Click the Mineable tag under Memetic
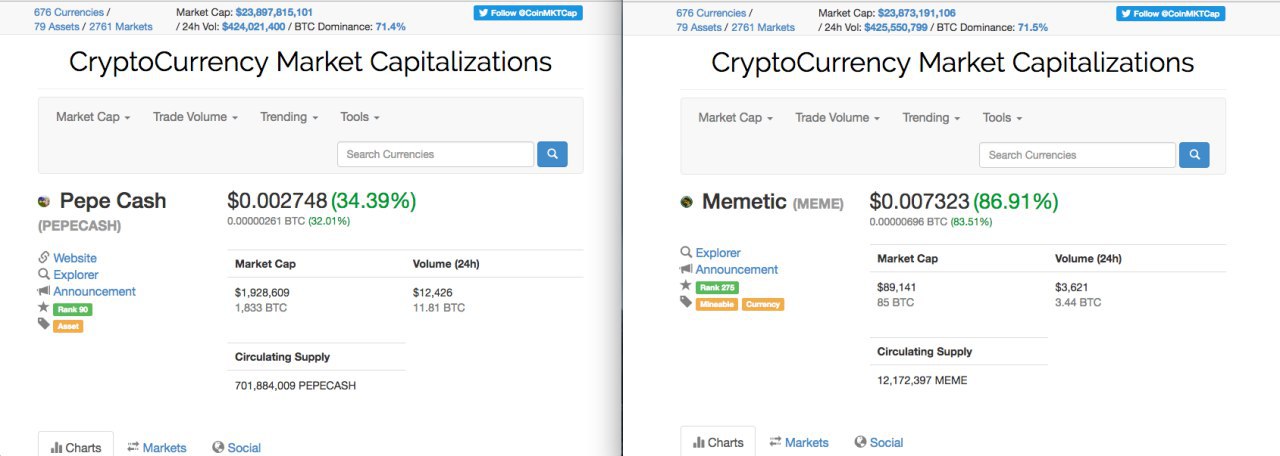Screen dimensions: 1280x456 pyautogui.click(x=717, y=304)
